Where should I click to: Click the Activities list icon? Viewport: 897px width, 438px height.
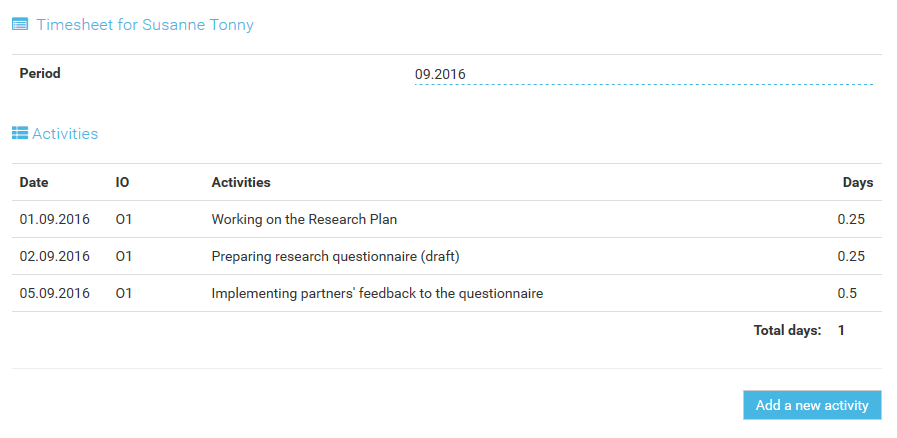pyautogui.click(x=20, y=133)
